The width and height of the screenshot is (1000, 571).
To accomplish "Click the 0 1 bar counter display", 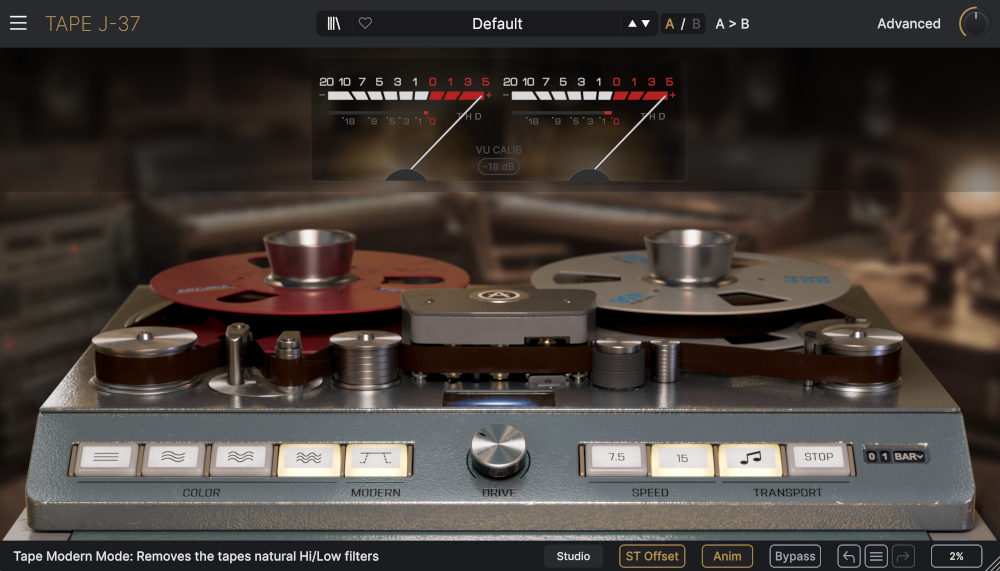I will pyautogui.click(x=878, y=456).
